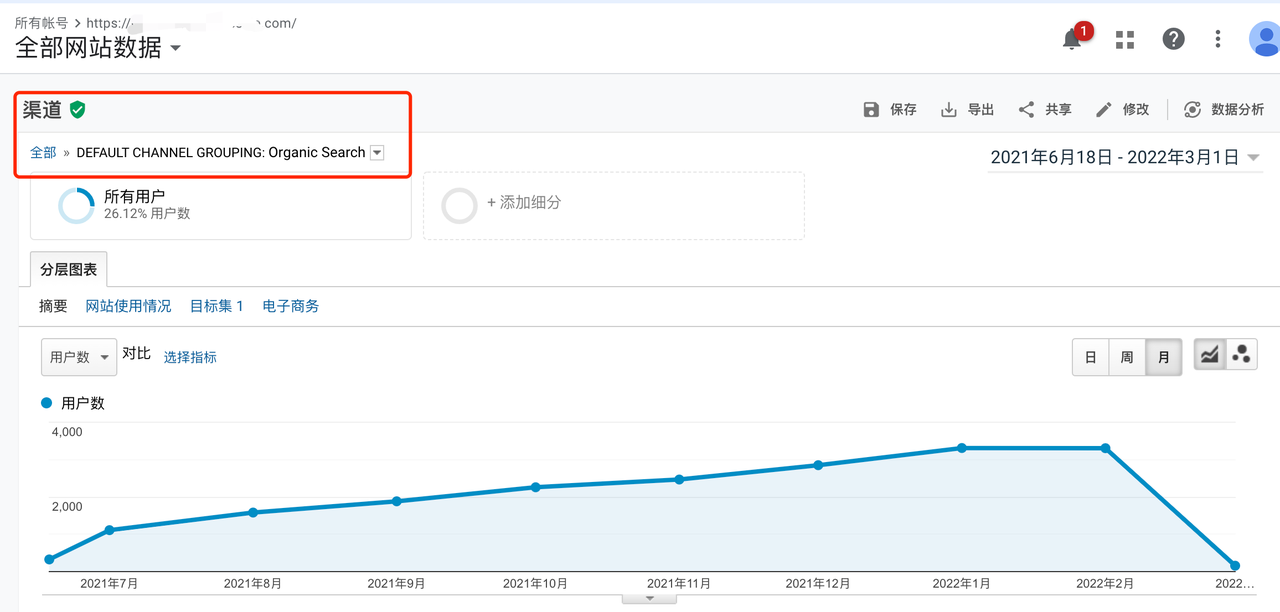Click the 2021年12月 data point
Viewport: 1280px width, 612px height.
click(x=818, y=465)
